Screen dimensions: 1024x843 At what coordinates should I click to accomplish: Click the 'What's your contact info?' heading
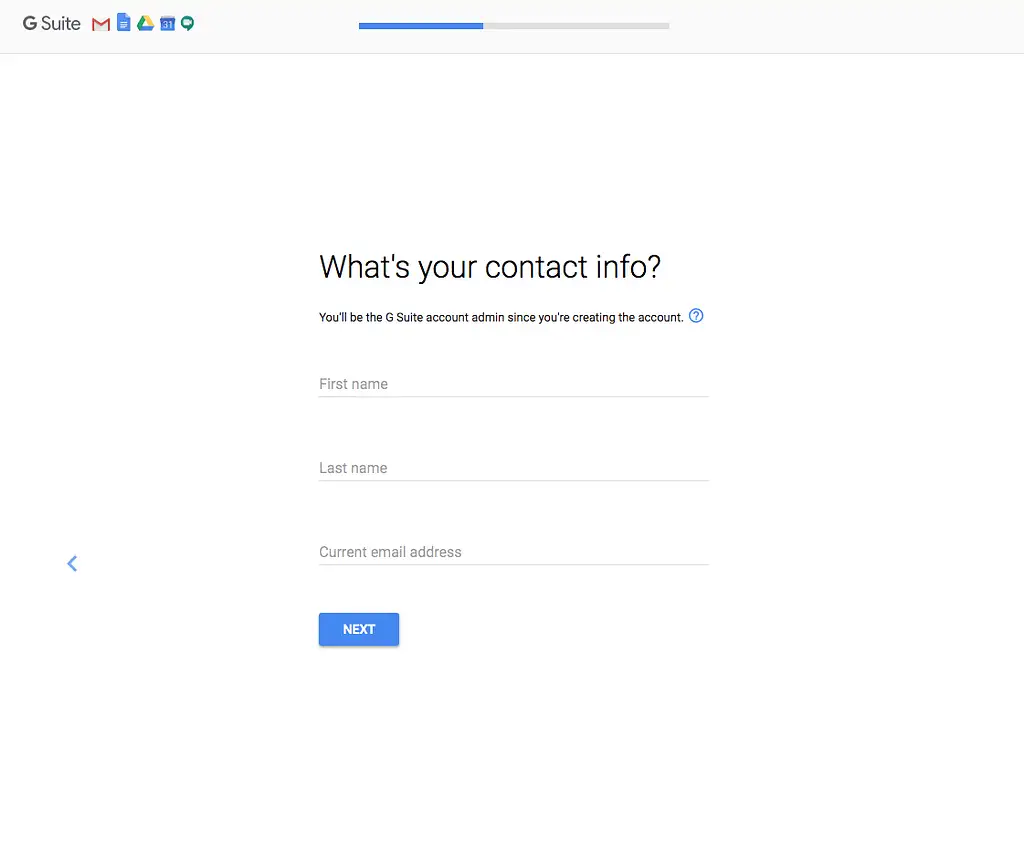click(x=489, y=267)
